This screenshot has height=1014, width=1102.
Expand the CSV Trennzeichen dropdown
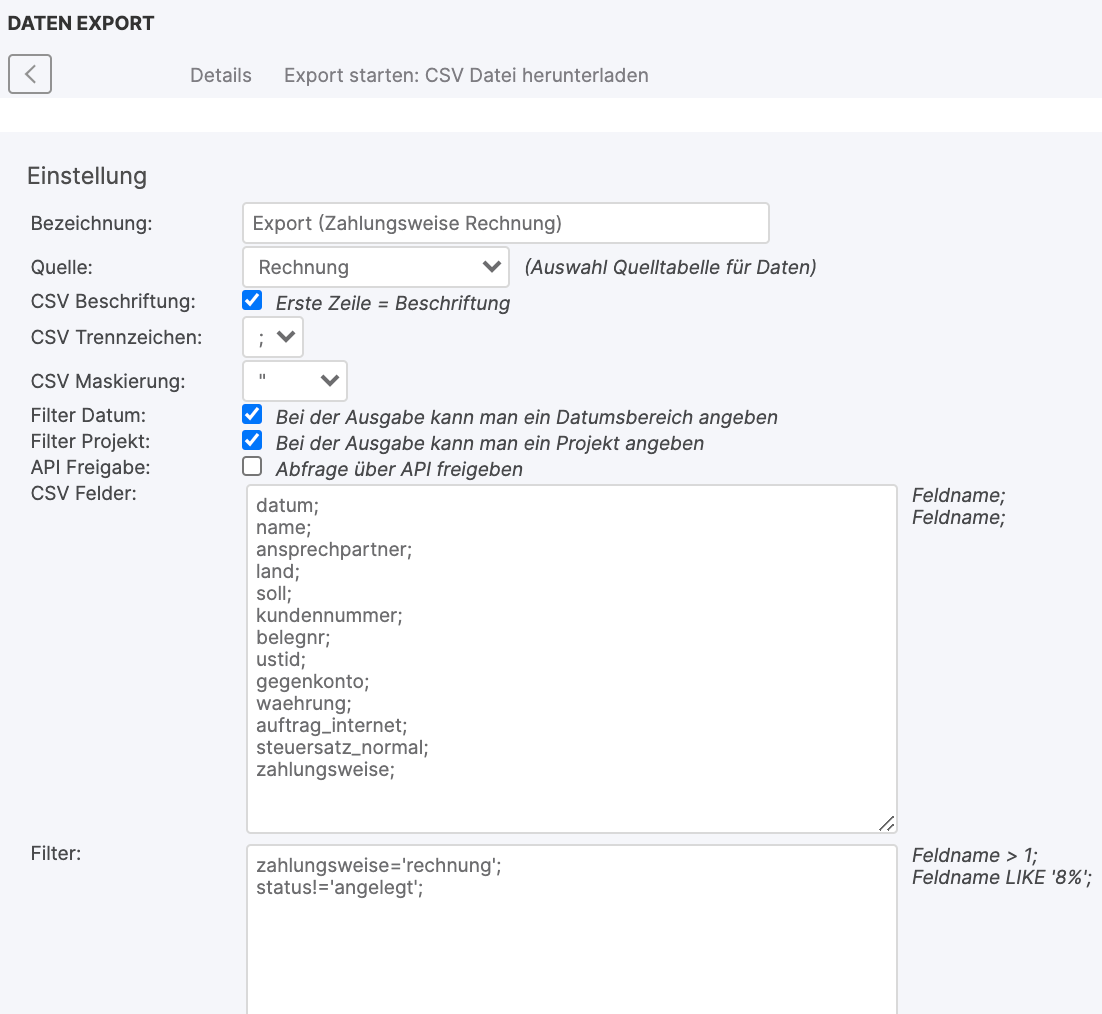point(273,337)
